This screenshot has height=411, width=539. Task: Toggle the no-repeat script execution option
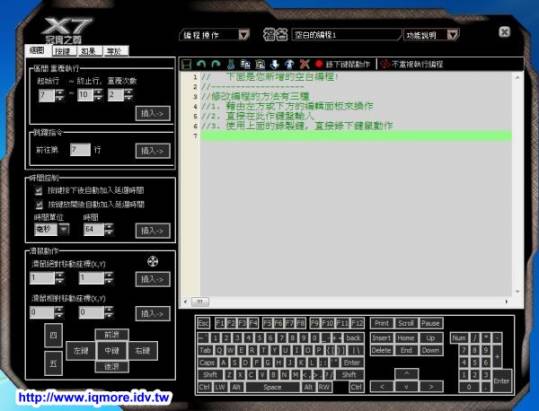point(412,64)
